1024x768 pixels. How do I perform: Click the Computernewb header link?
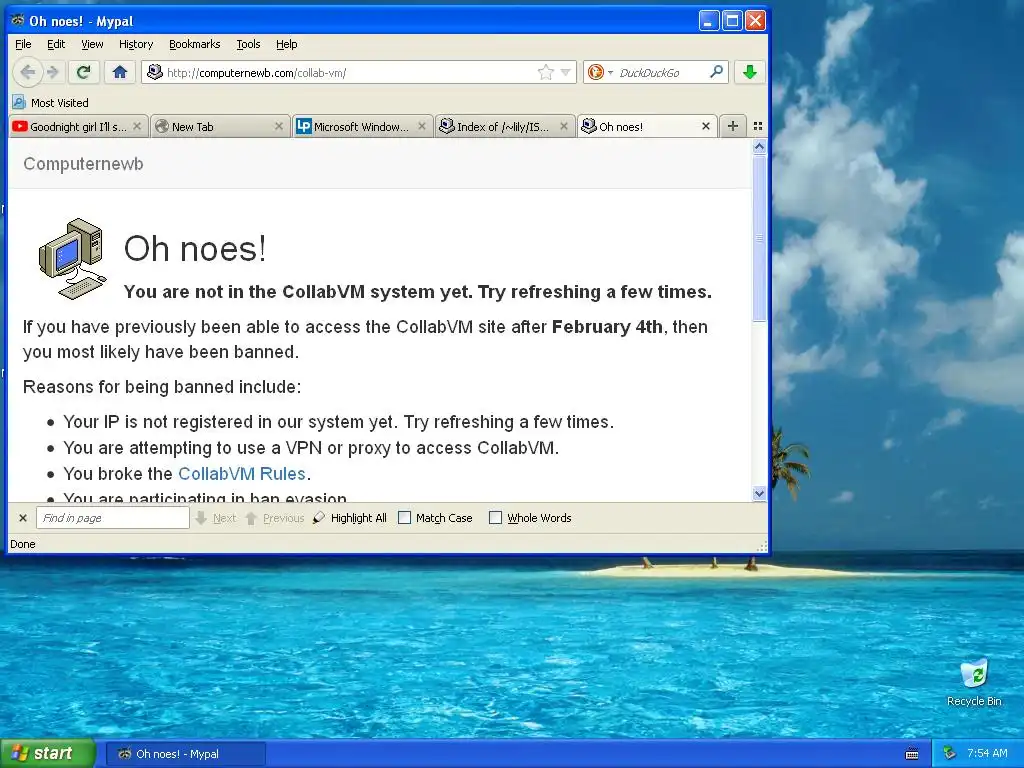tap(83, 164)
